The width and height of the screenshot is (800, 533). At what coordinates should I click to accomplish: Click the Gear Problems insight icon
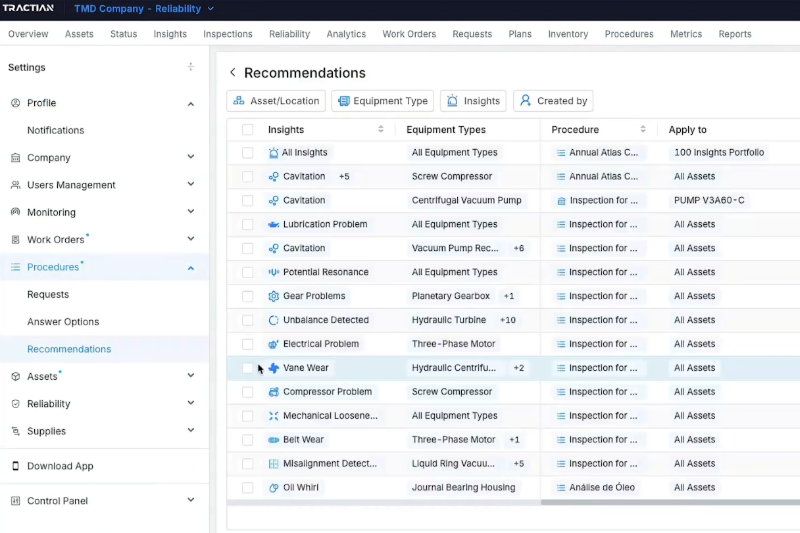point(274,296)
